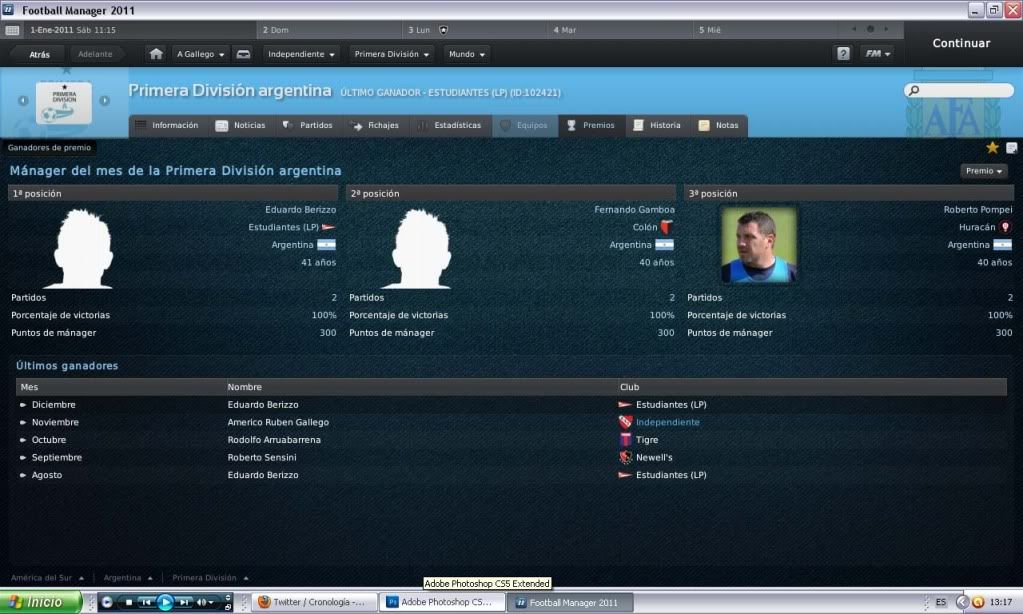
Task: Click the Tigre badge in winners list
Action: click(625, 440)
